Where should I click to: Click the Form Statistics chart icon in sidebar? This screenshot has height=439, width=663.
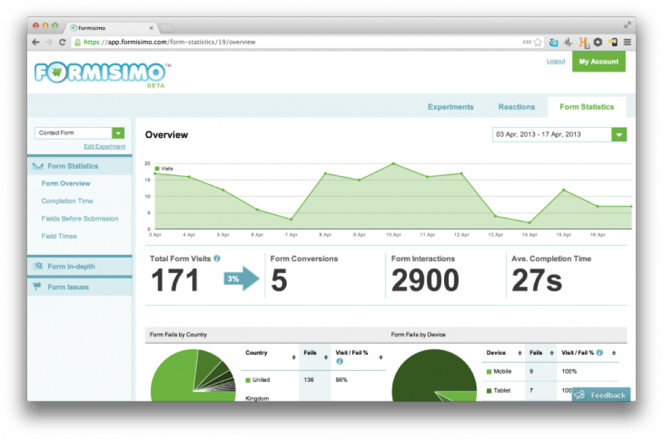[38, 166]
